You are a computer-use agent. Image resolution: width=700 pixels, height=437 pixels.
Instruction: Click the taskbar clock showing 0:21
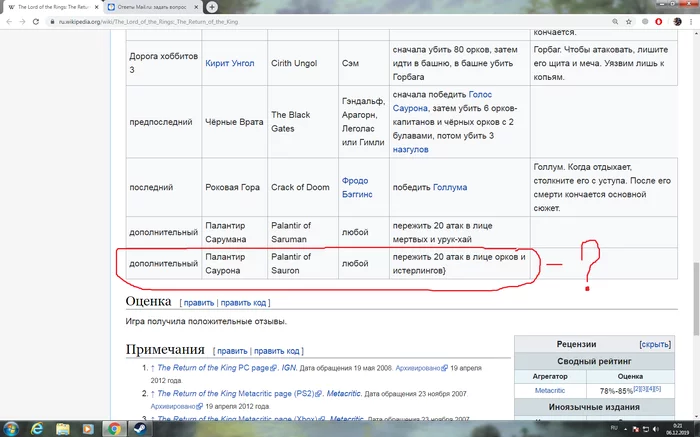coord(677,429)
